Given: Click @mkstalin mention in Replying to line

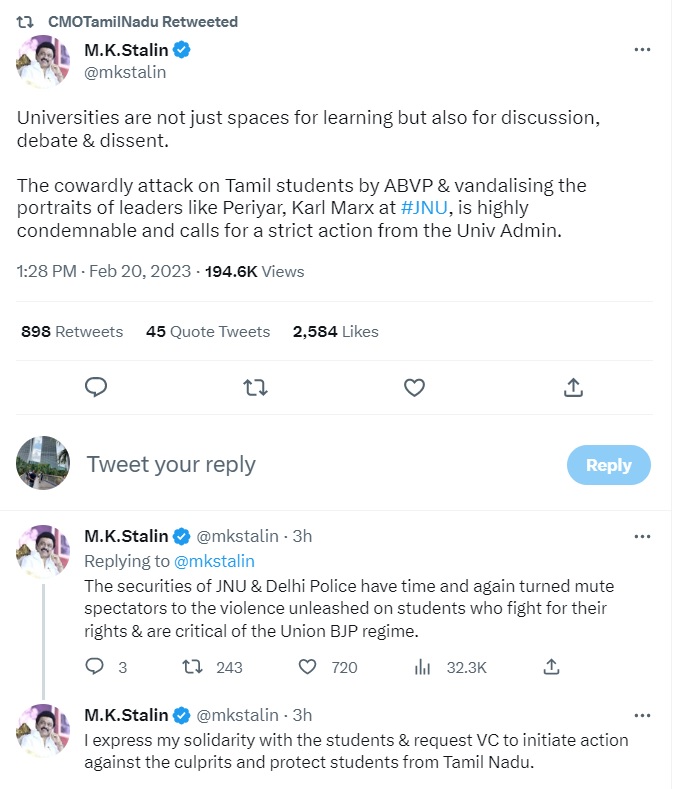Looking at the screenshot, I should [214, 561].
